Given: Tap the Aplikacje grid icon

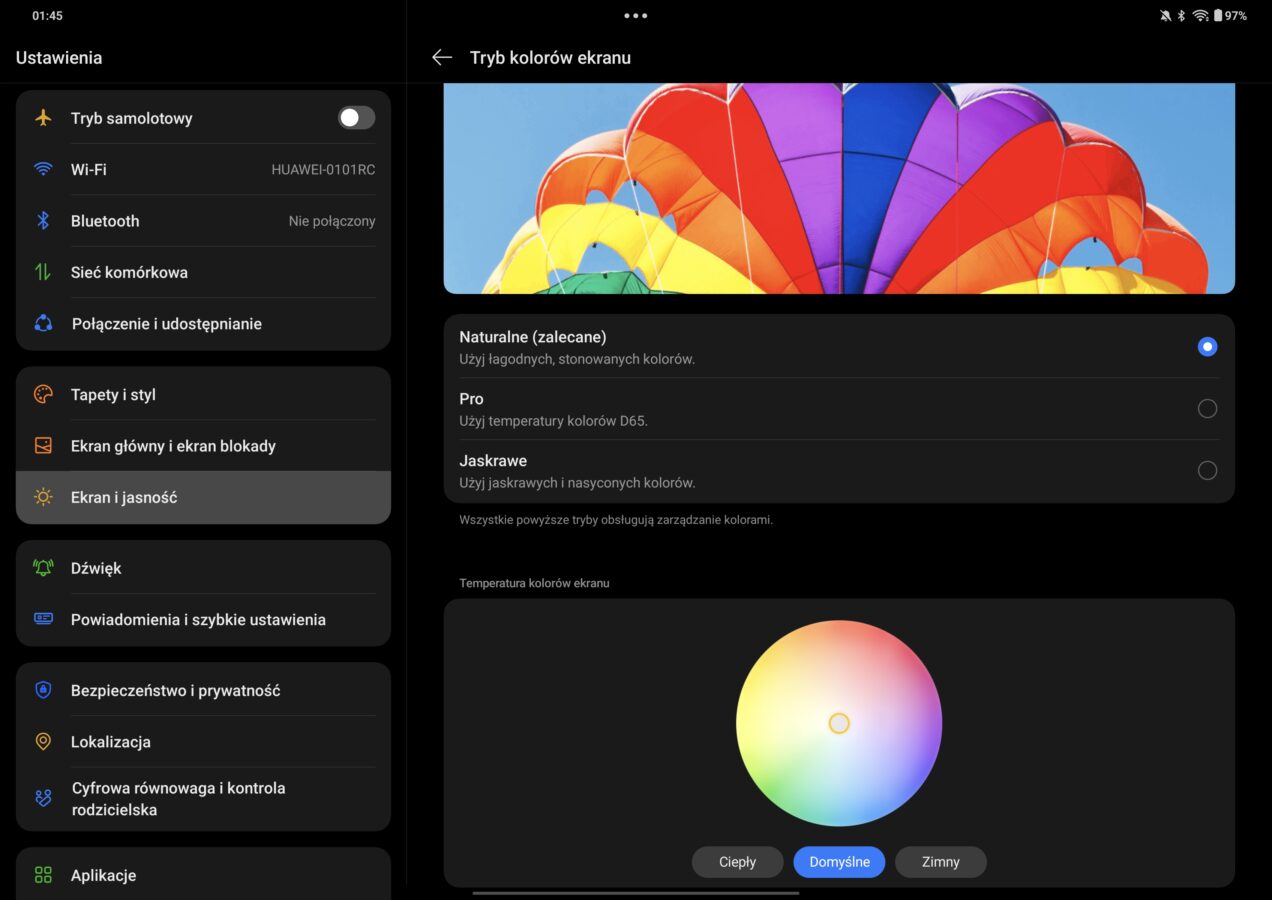Looking at the screenshot, I should [x=43, y=875].
